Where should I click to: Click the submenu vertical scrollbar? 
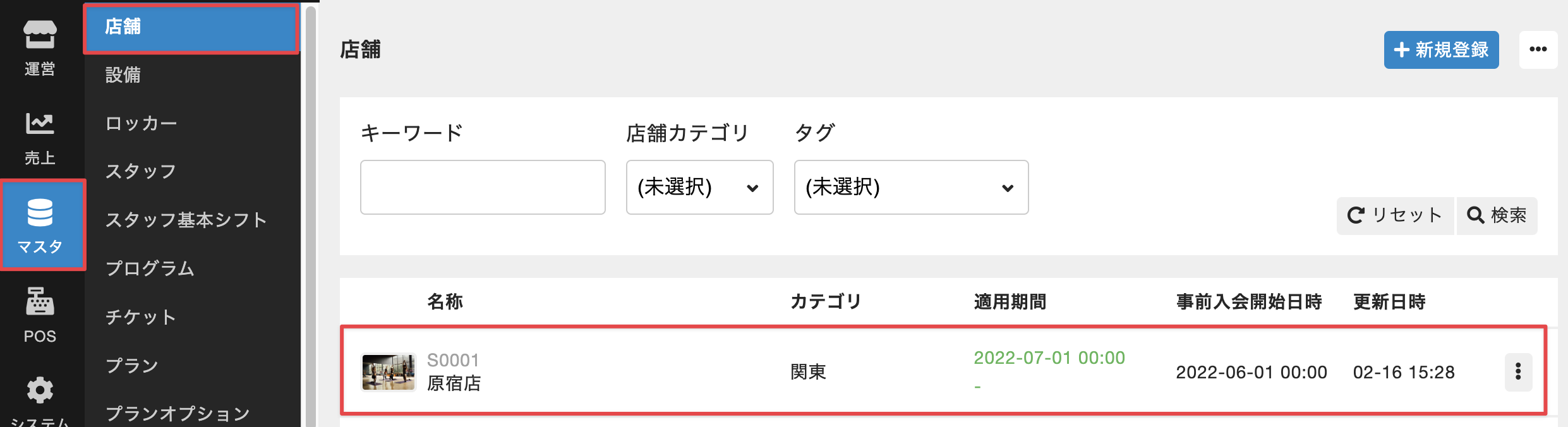click(x=310, y=215)
